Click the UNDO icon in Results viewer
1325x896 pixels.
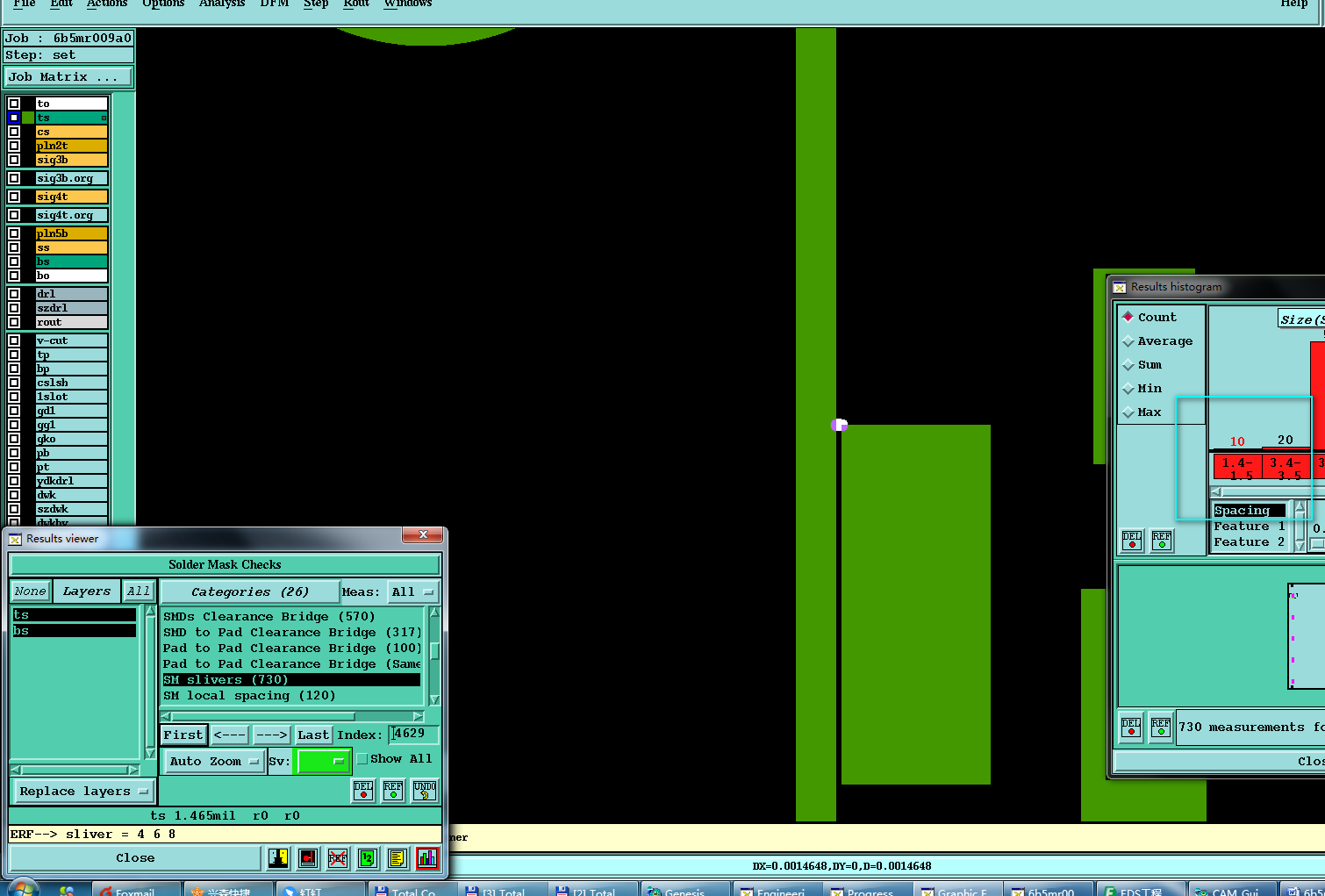click(x=425, y=791)
